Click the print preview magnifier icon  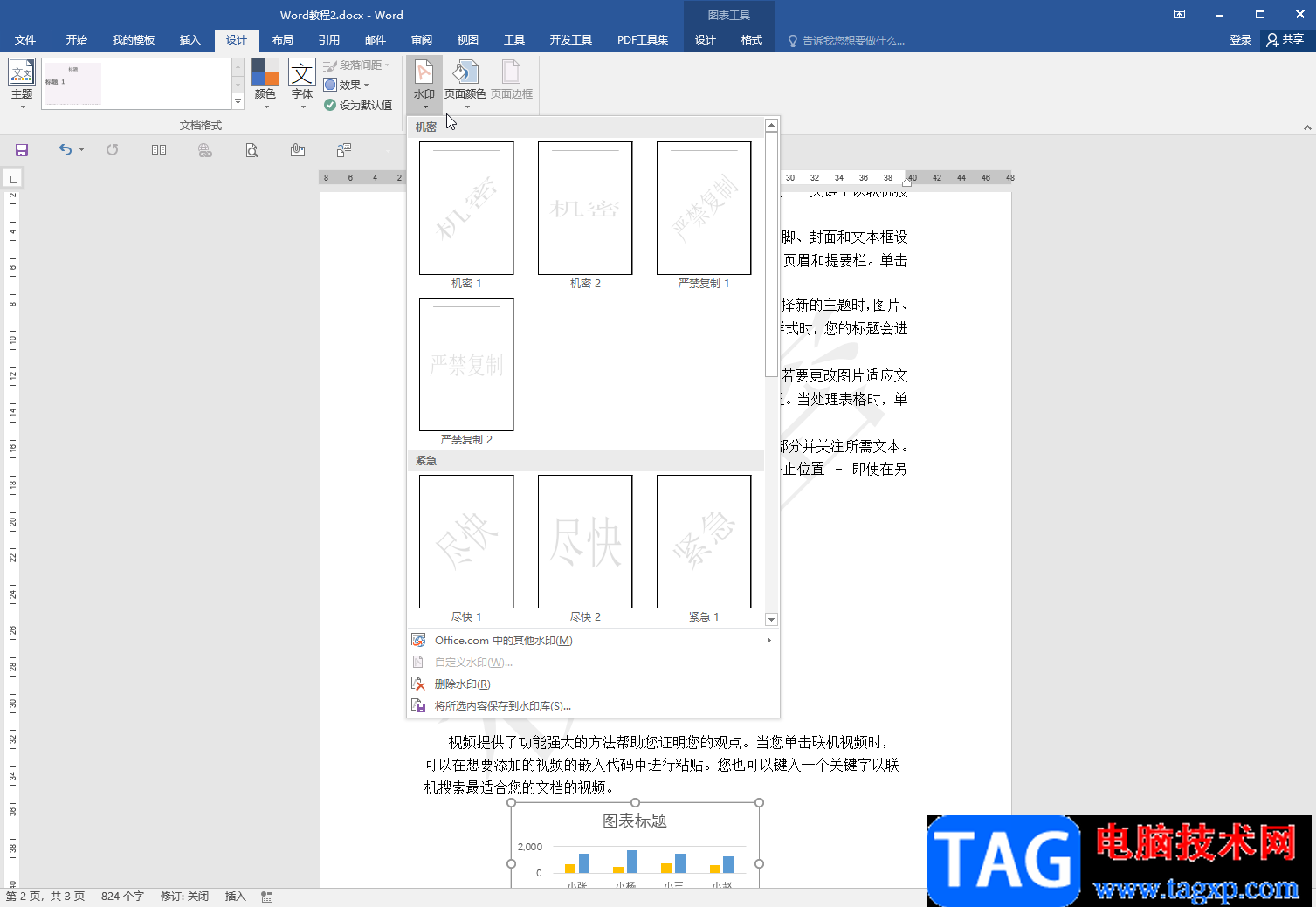[251, 150]
